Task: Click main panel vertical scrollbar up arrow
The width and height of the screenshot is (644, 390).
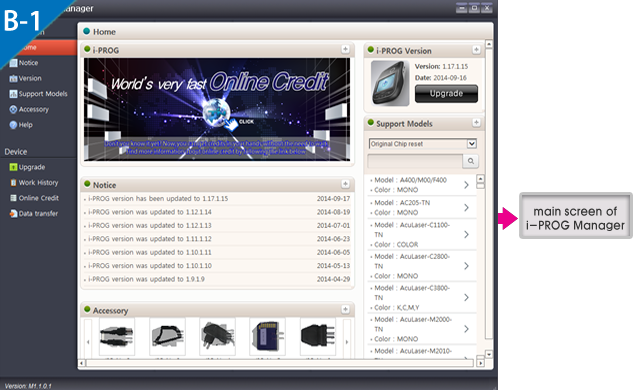Action: pyautogui.click(x=489, y=44)
